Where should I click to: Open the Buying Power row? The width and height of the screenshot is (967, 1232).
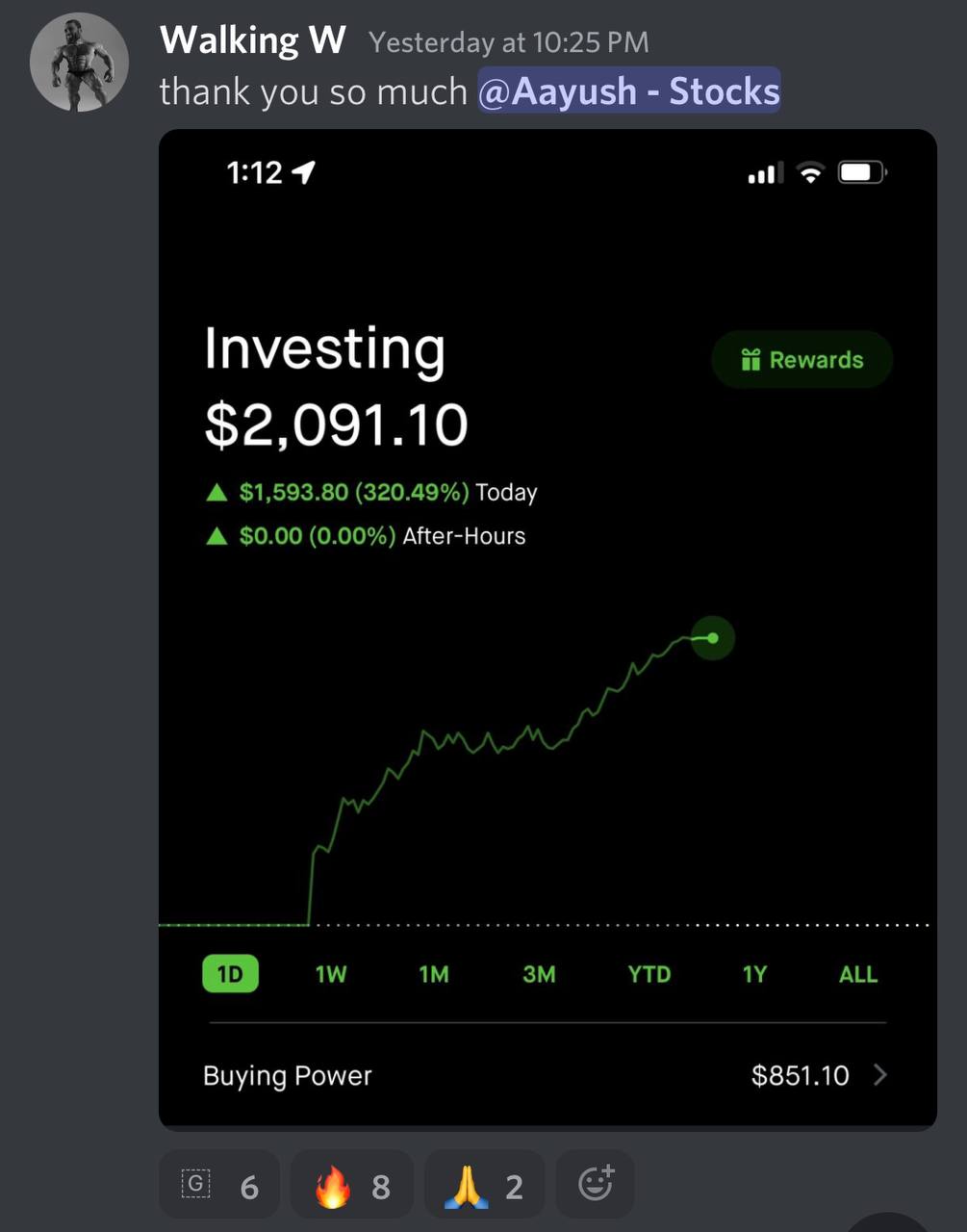click(547, 1075)
